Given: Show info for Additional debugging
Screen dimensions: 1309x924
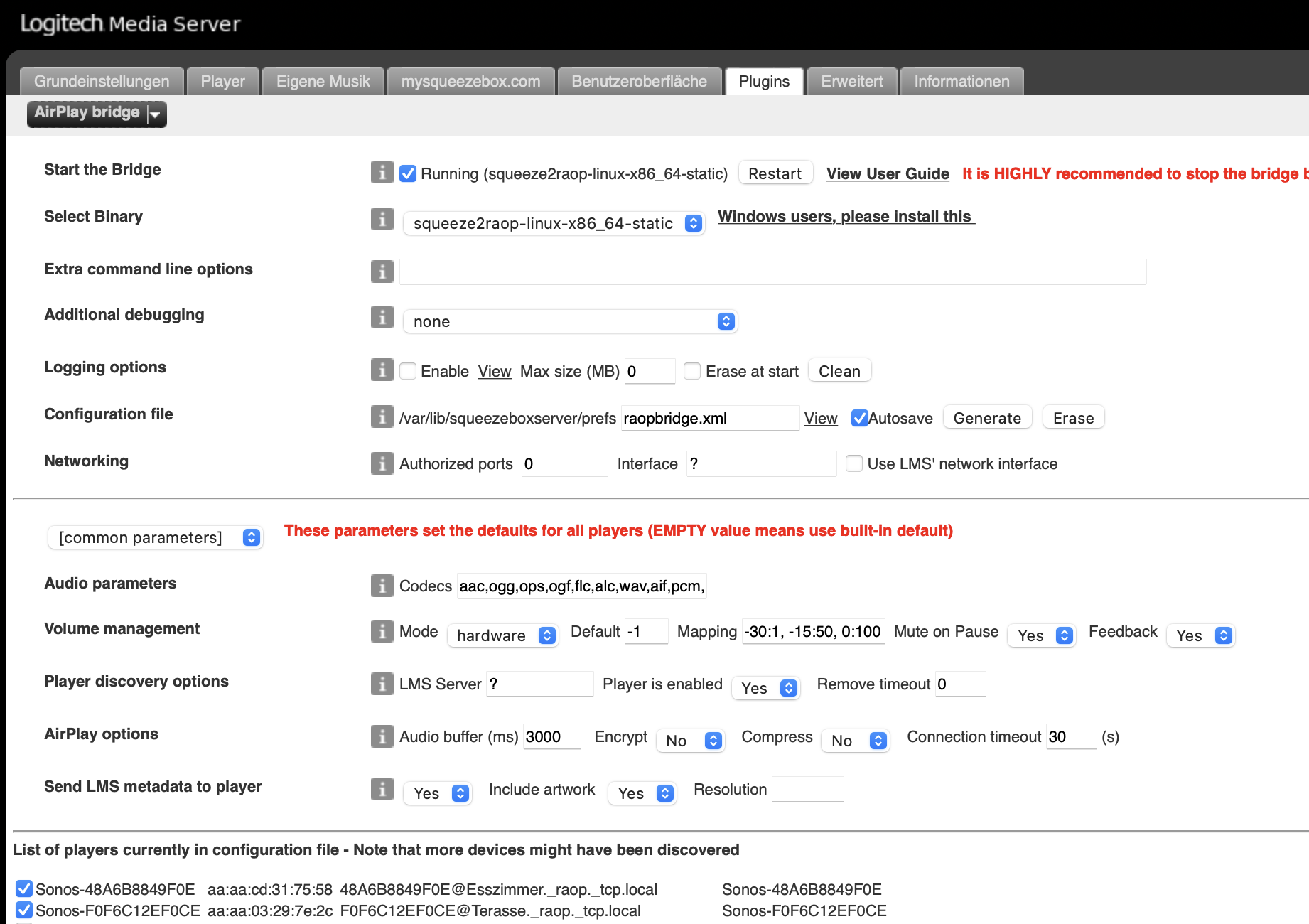Looking at the screenshot, I should click(x=382, y=317).
